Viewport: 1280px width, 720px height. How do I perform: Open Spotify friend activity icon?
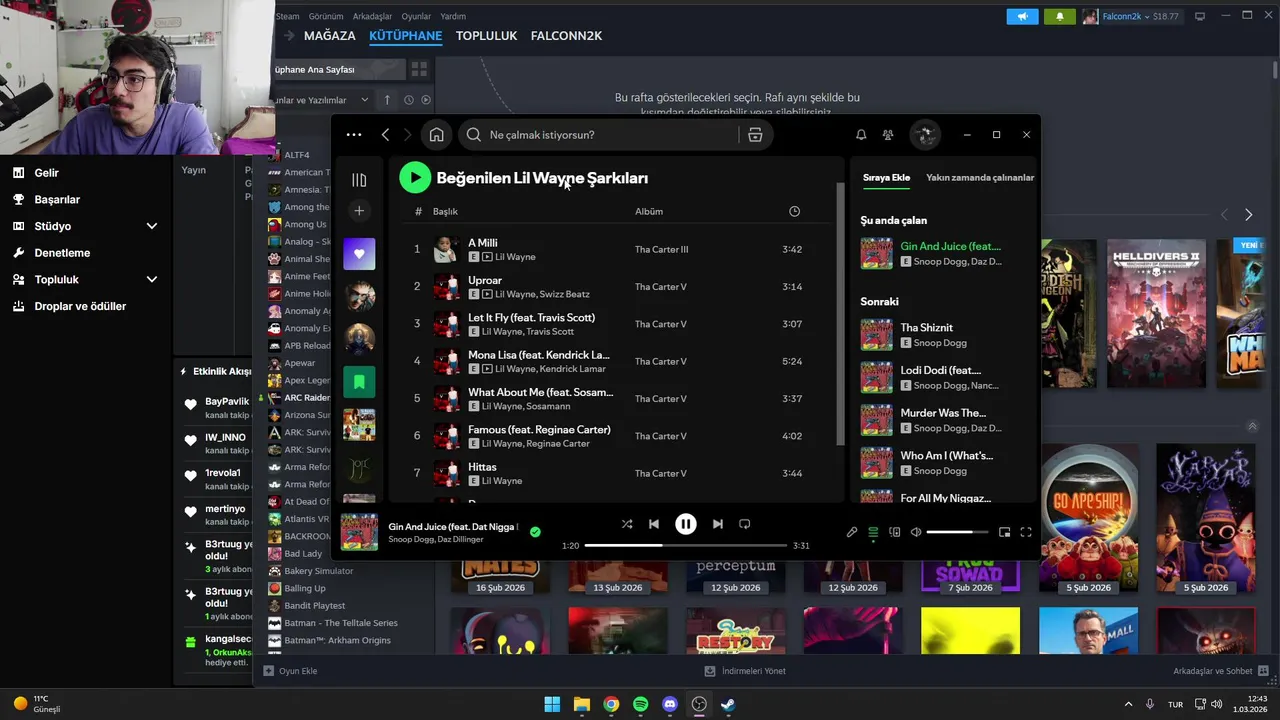pos(888,134)
